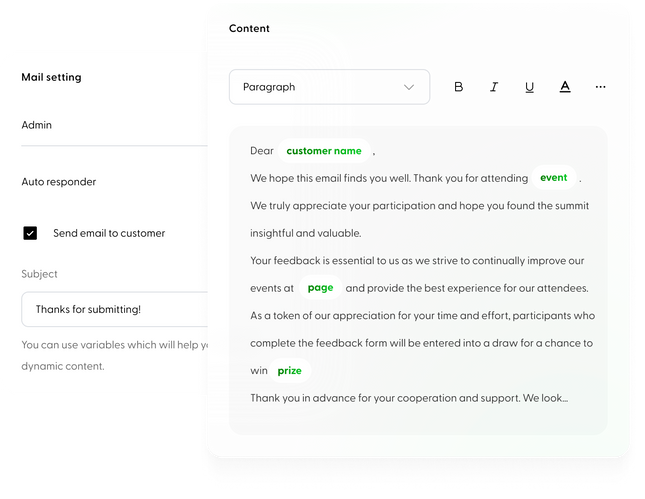Select the prize variable chip
This screenshot has width=645, height=499.
290,371
